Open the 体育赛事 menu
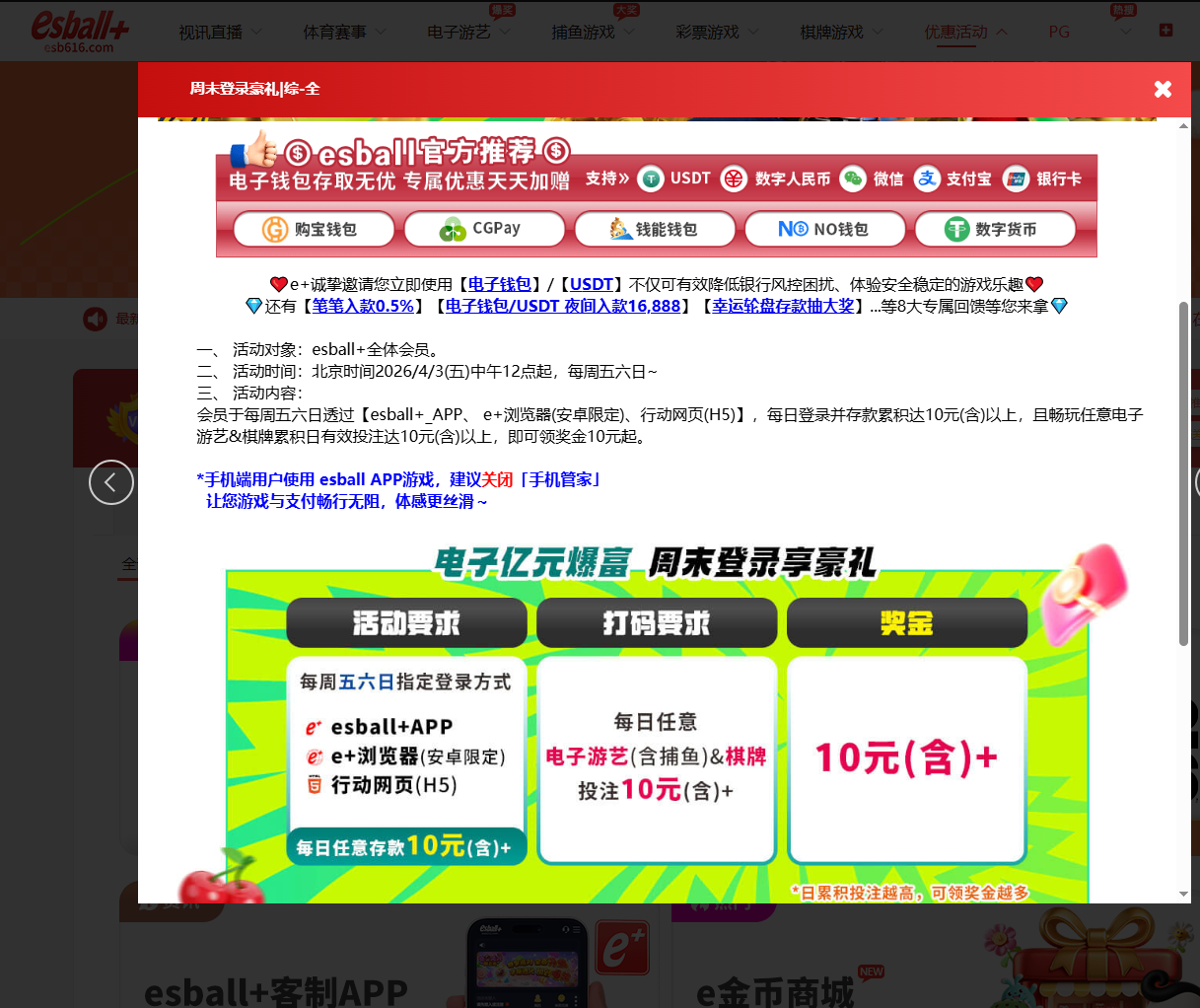The height and width of the screenshot is (1008, 1200). coord(334,33)
